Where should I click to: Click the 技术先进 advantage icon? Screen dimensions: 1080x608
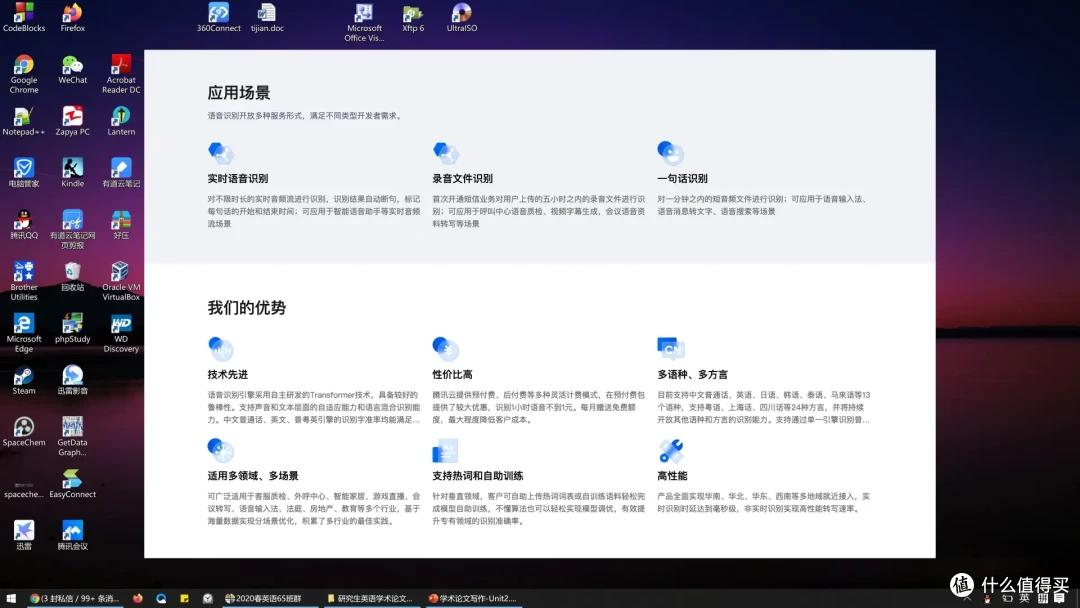click(x=220, y=348)
